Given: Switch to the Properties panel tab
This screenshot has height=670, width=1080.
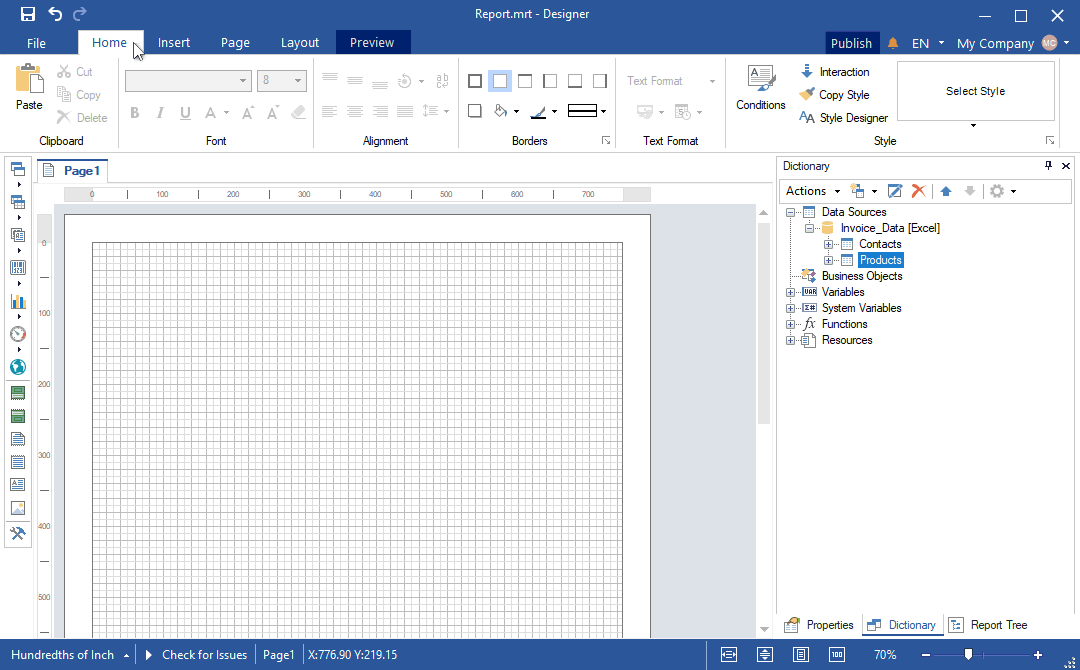Looking at the screenshot, I should tap(819, 625).
